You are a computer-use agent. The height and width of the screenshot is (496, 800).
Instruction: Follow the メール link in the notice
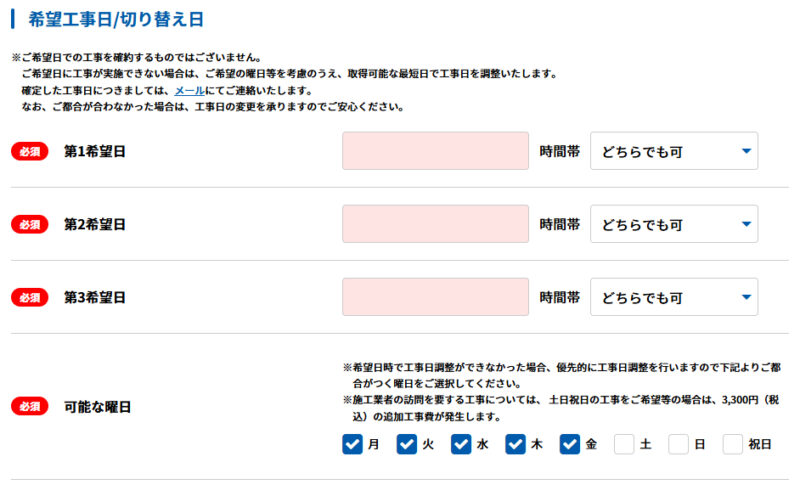tap(189, 91)
